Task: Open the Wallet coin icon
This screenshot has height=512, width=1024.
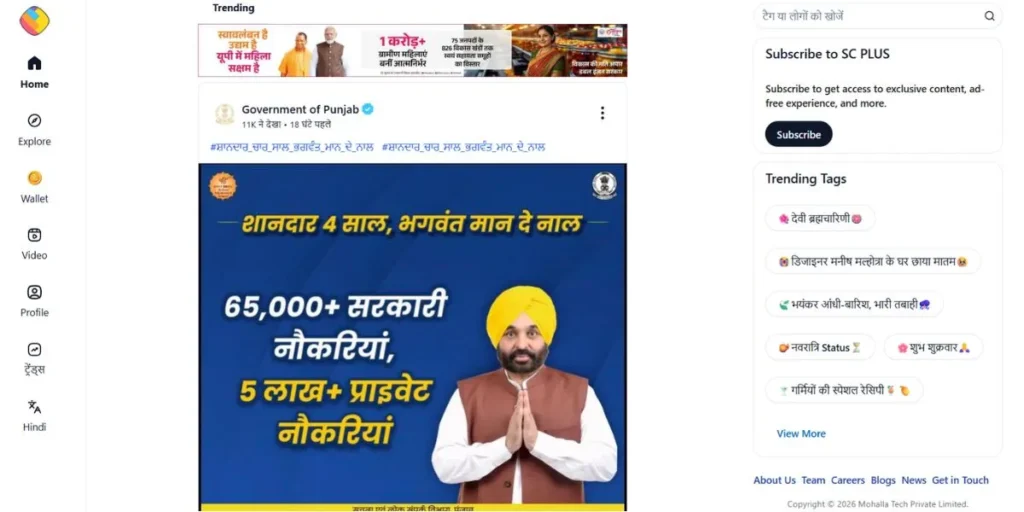Action: pyautogui.click(x=35, y=178)
